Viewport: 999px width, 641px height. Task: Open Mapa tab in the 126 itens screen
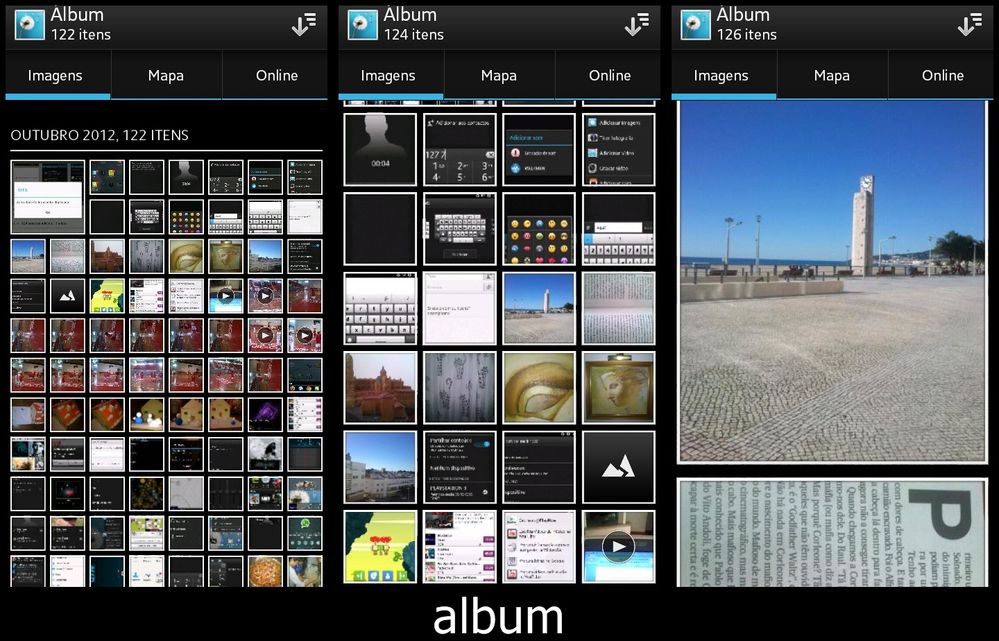(x=831, y=75)
